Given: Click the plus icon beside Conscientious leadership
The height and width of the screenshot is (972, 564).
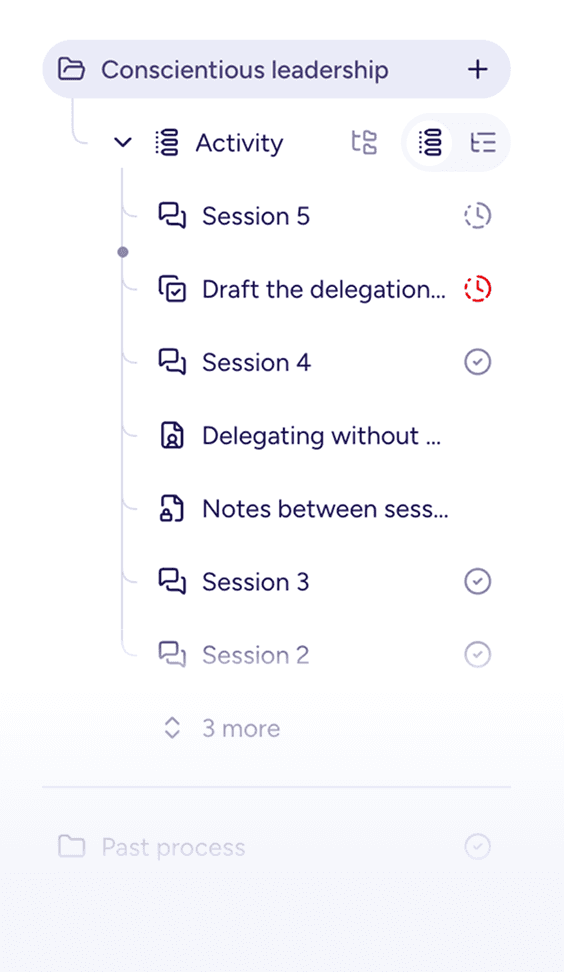Looking at the screenshot, I should pos(478,69).
